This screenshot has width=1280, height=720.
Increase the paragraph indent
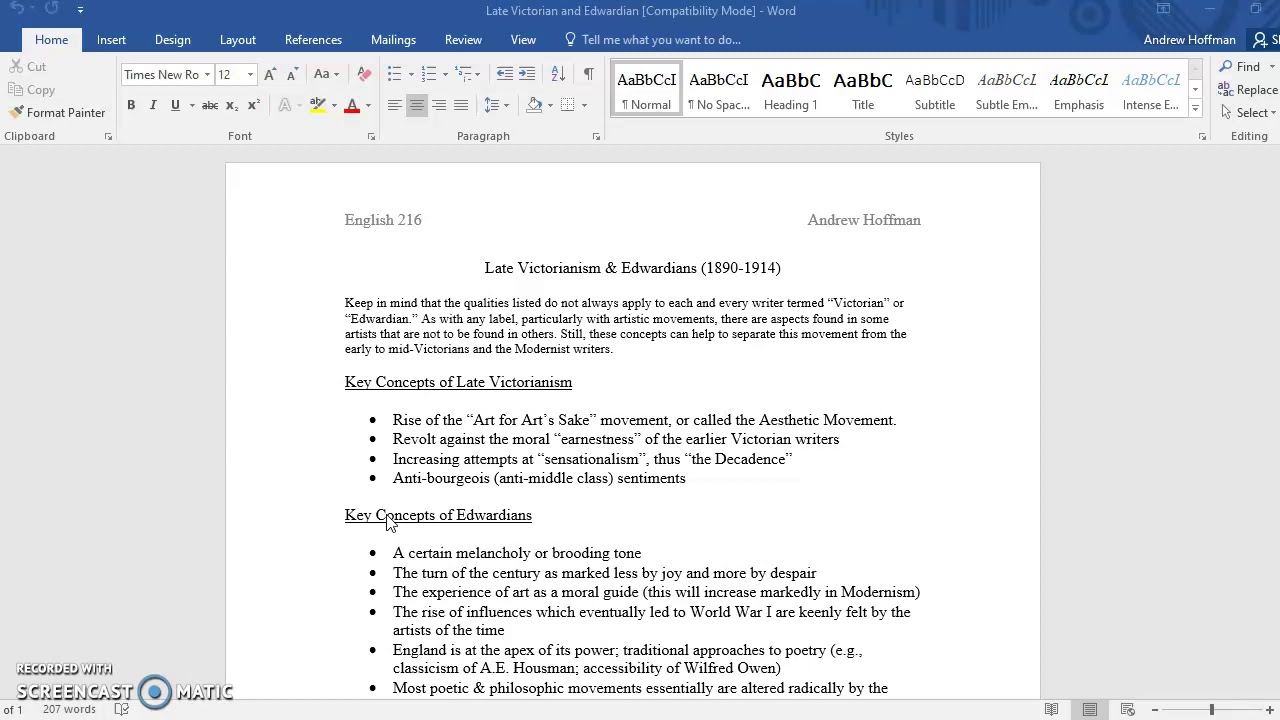tap(529, 75)
